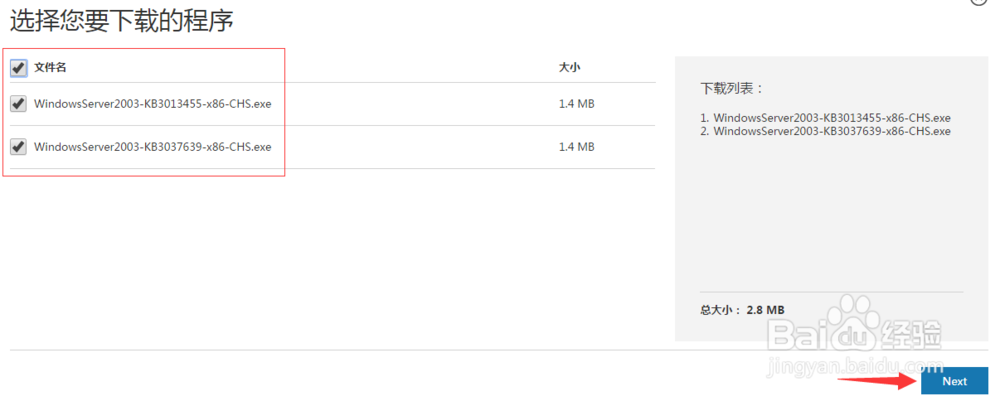
Task: Select the WindowsServer2003-KB3013455-x86-CHS.exe row name
Action: pyautogui.click(x=152, y=103)
